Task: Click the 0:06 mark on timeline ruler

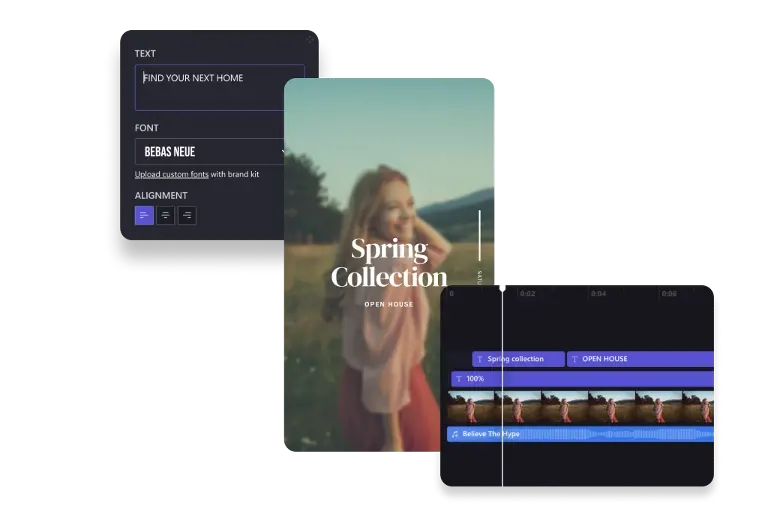Action: [669, 294]
